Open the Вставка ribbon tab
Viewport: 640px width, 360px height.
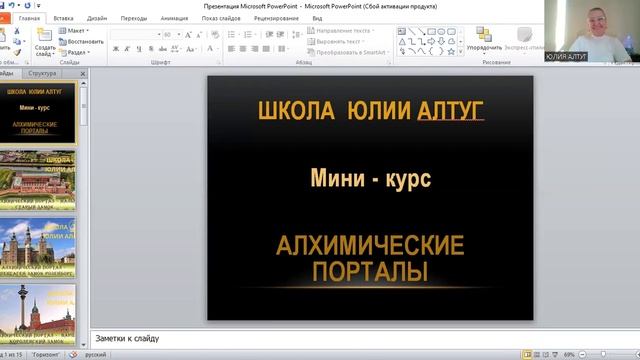tap(63, 18)
